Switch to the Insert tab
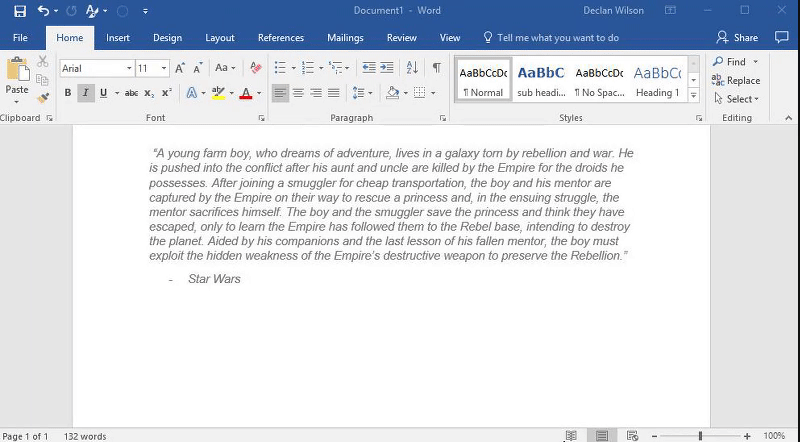This screenshot has width=800, height=442. (x=118, y=38)
